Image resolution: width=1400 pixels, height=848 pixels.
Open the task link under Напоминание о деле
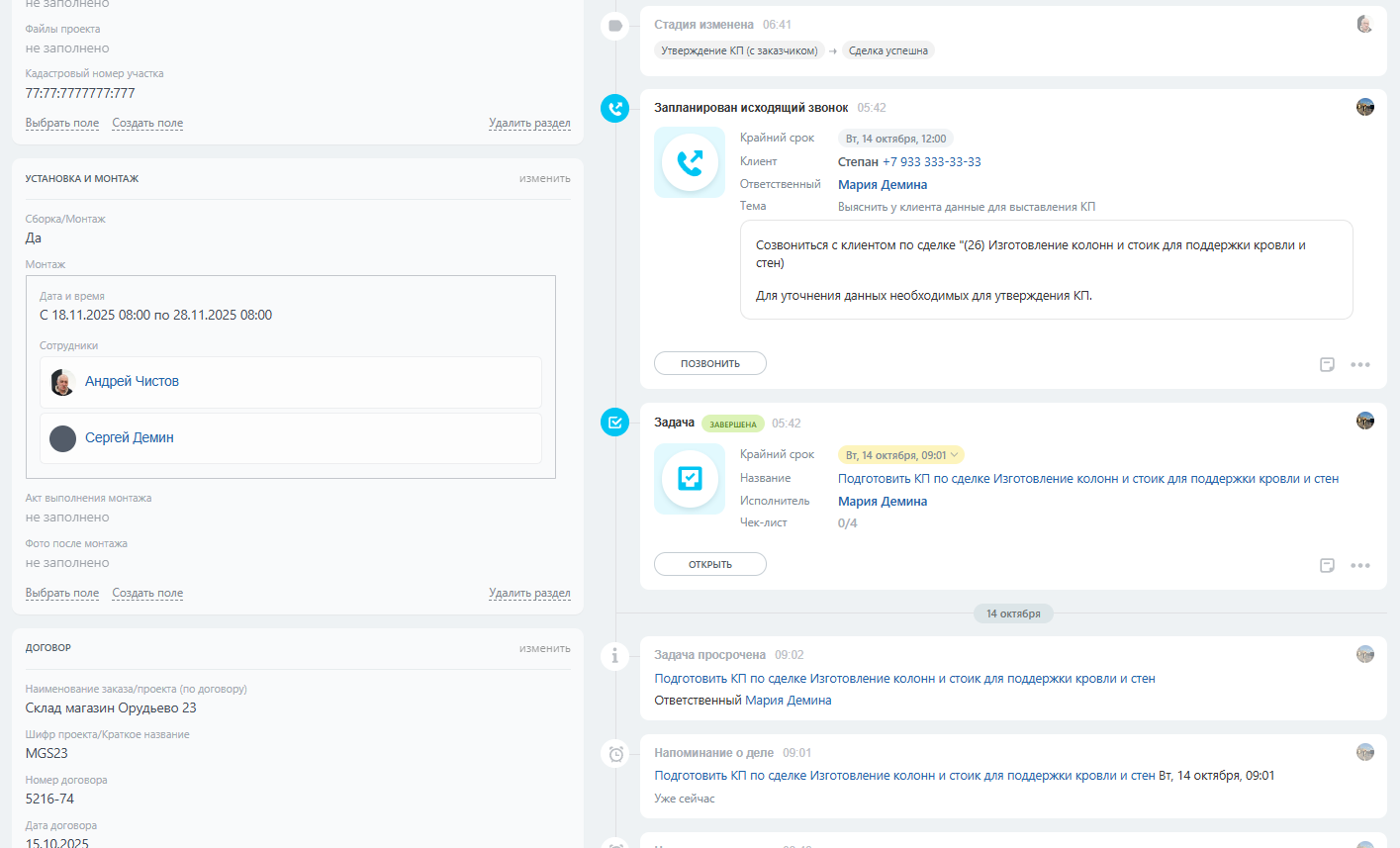click(x=905, y=776)
